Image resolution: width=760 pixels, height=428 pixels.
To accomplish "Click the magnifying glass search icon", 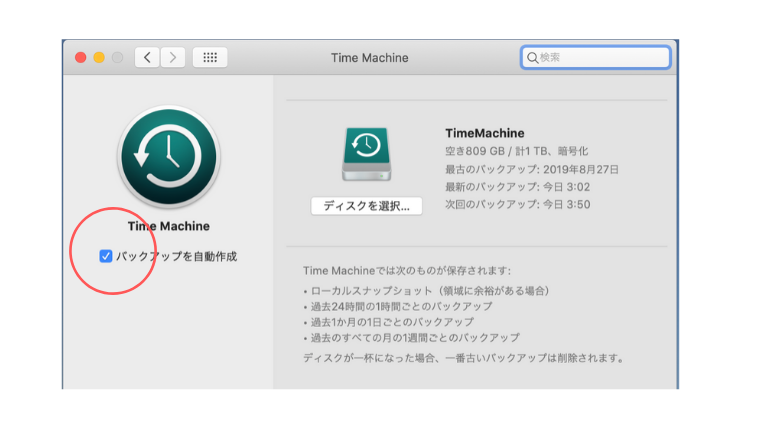I will click(x=532, y=58).
